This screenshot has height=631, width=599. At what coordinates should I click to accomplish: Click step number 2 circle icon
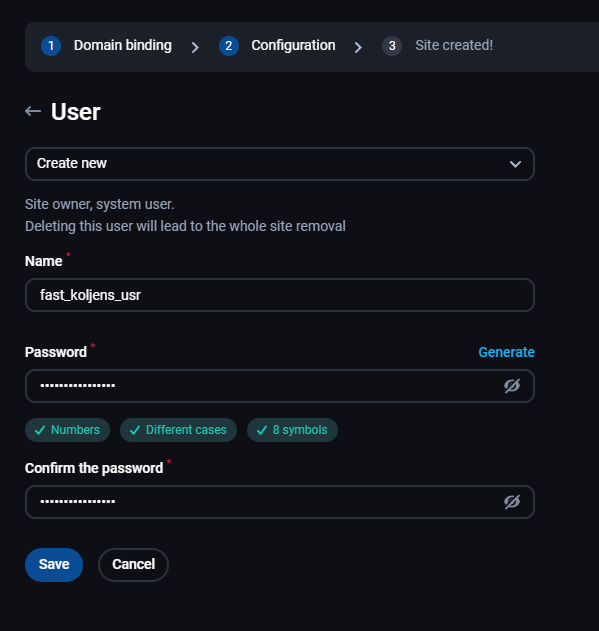(x=229, y=46)
